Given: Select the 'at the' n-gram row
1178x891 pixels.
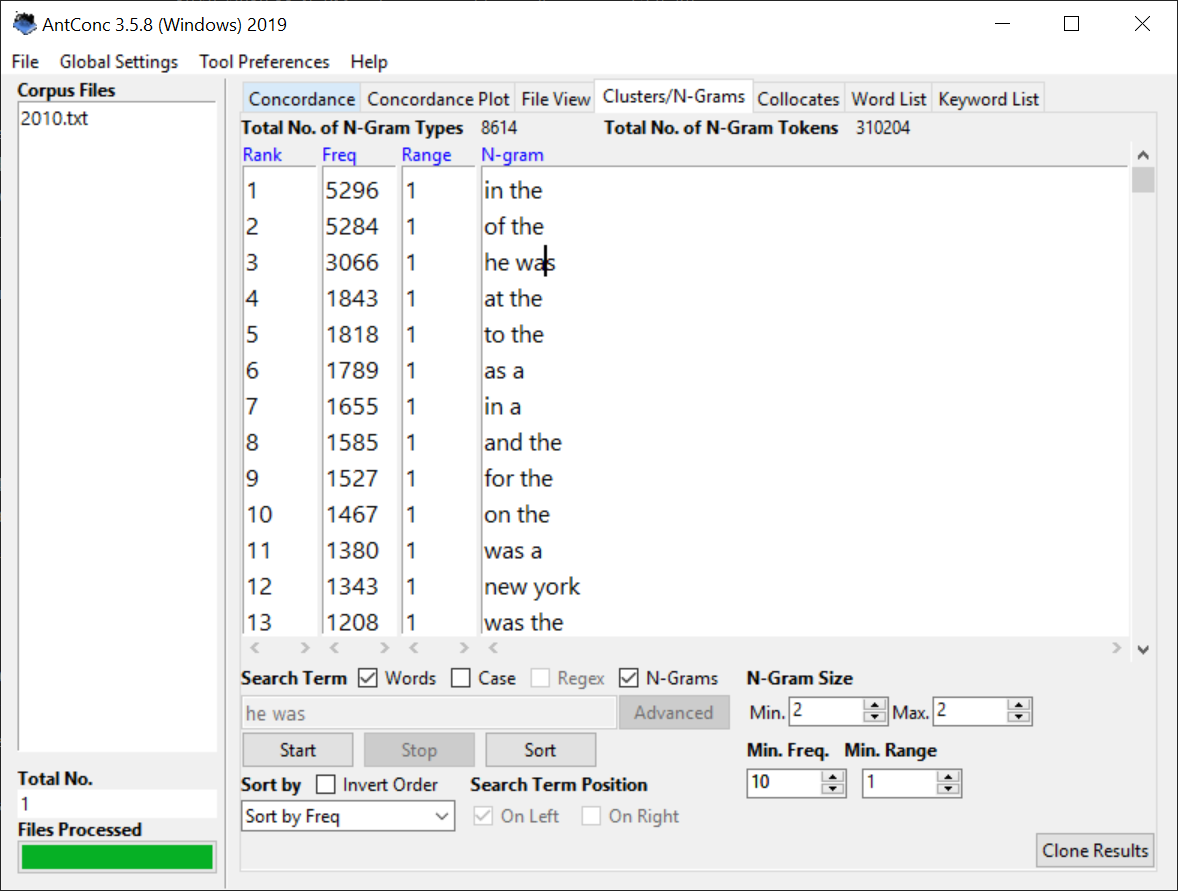Looking at the screenshot, I should click(x=513, y=299).
